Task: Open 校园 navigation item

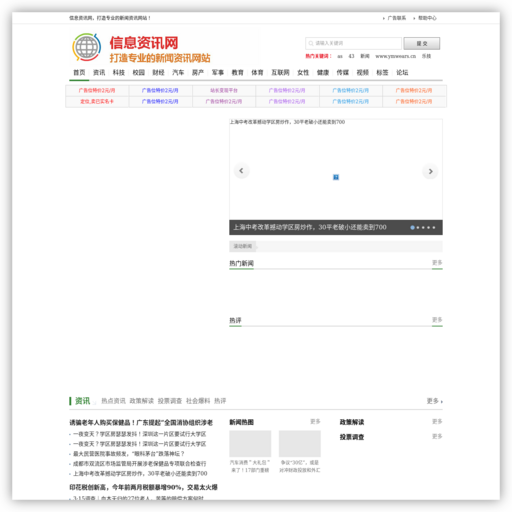Action: pos(139,72)
